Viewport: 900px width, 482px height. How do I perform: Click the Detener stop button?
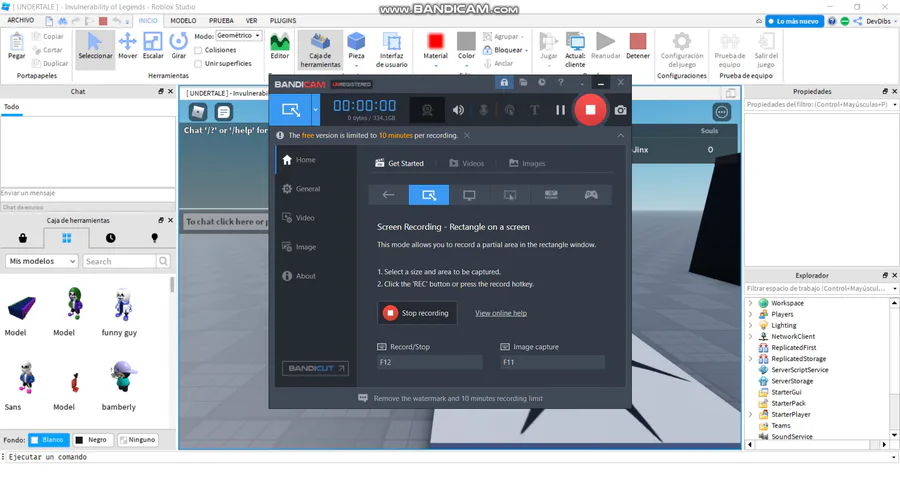click(638, 46)
